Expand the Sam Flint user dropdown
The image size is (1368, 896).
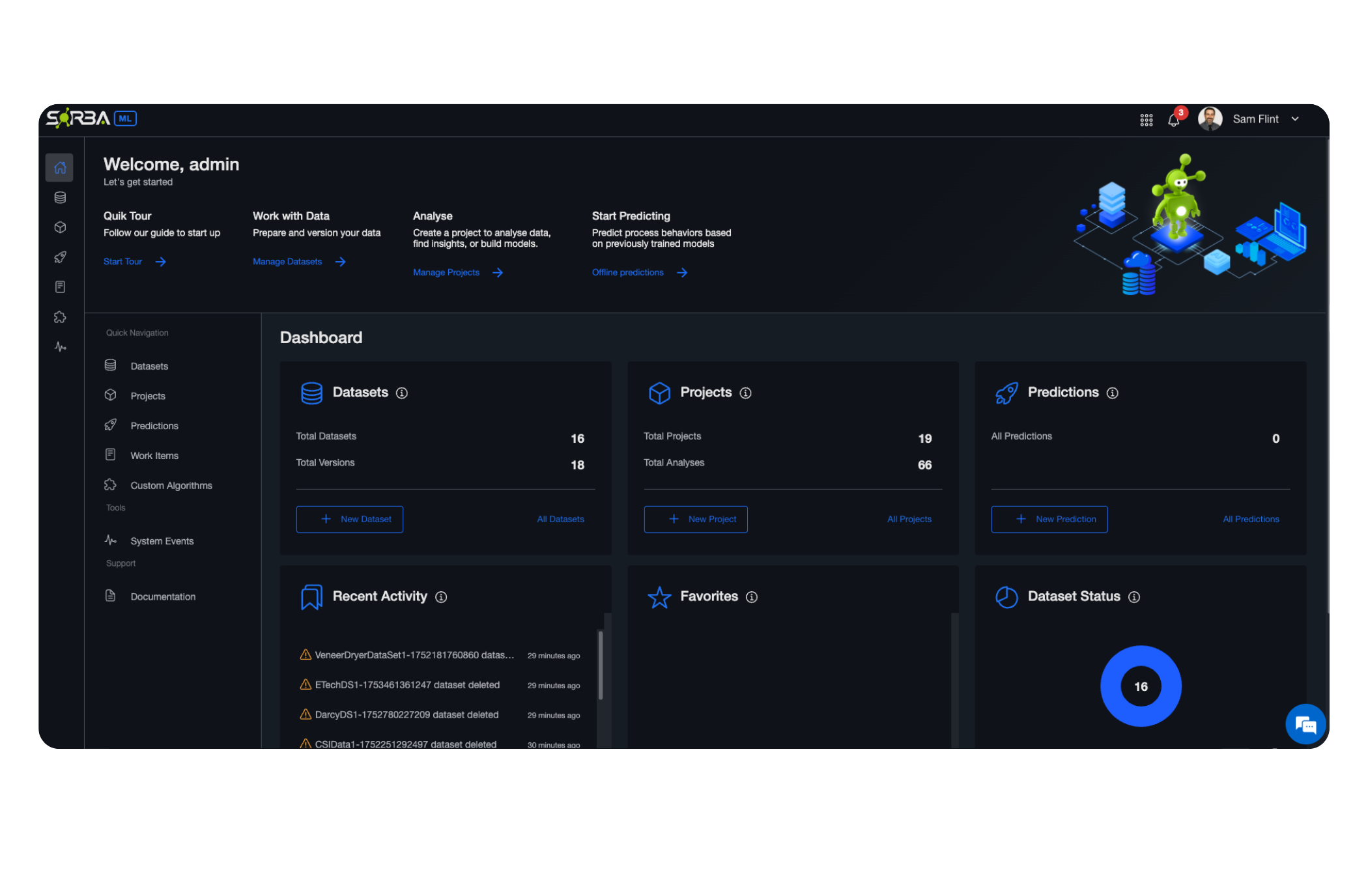point(1294,119)
